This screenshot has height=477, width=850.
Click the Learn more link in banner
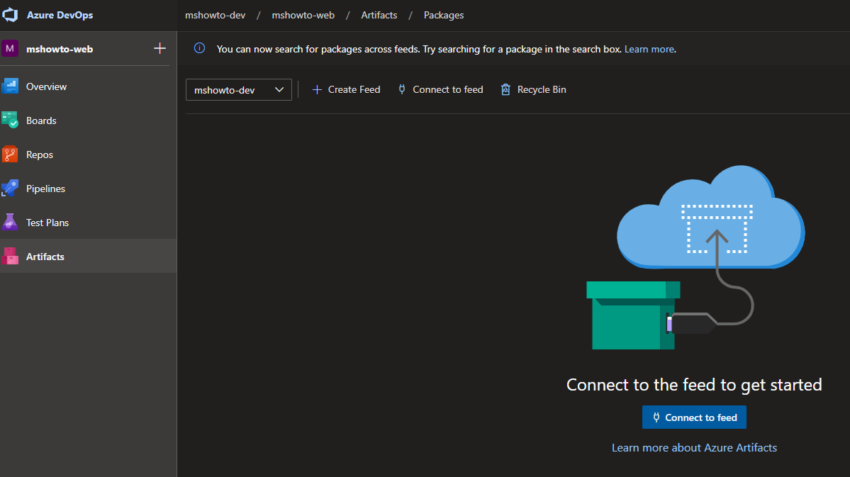(649, 49)
